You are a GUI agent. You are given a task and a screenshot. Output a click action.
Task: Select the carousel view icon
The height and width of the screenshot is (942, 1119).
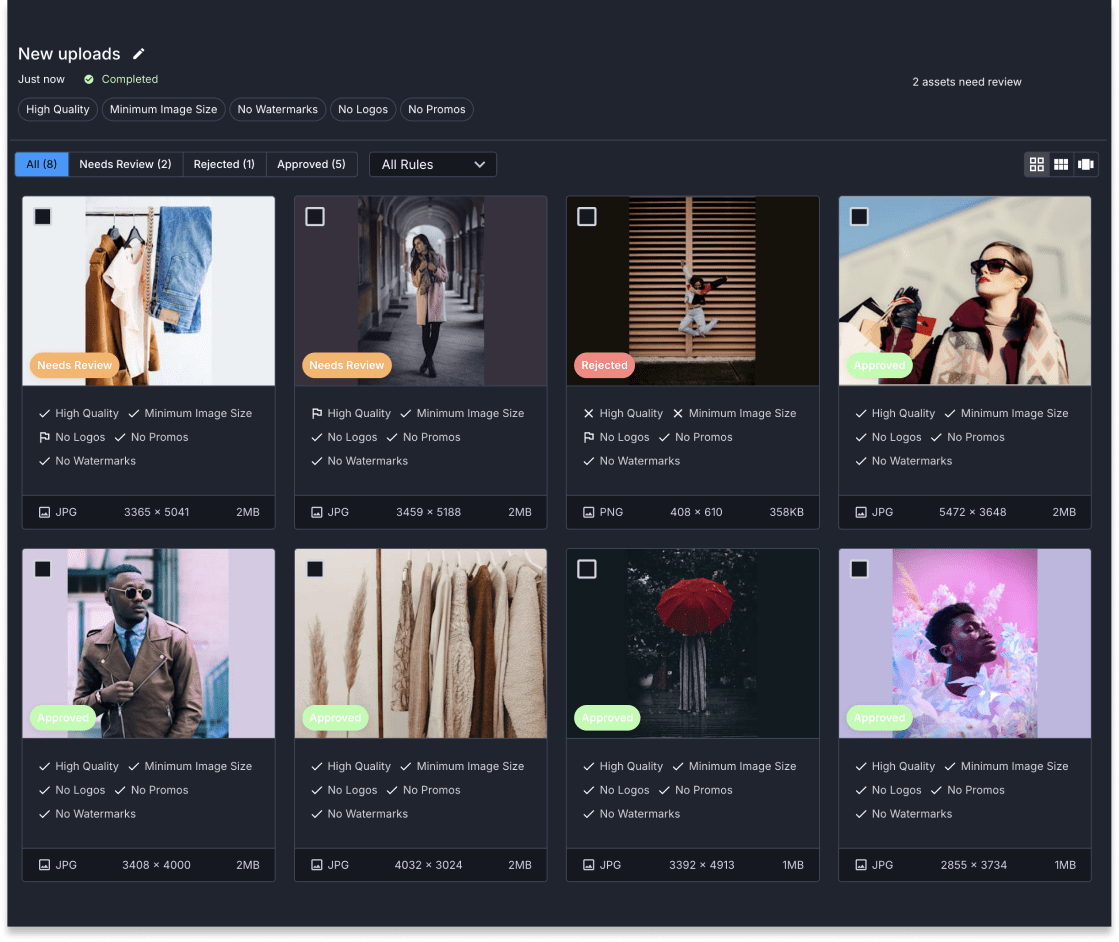click(1086, 164)
